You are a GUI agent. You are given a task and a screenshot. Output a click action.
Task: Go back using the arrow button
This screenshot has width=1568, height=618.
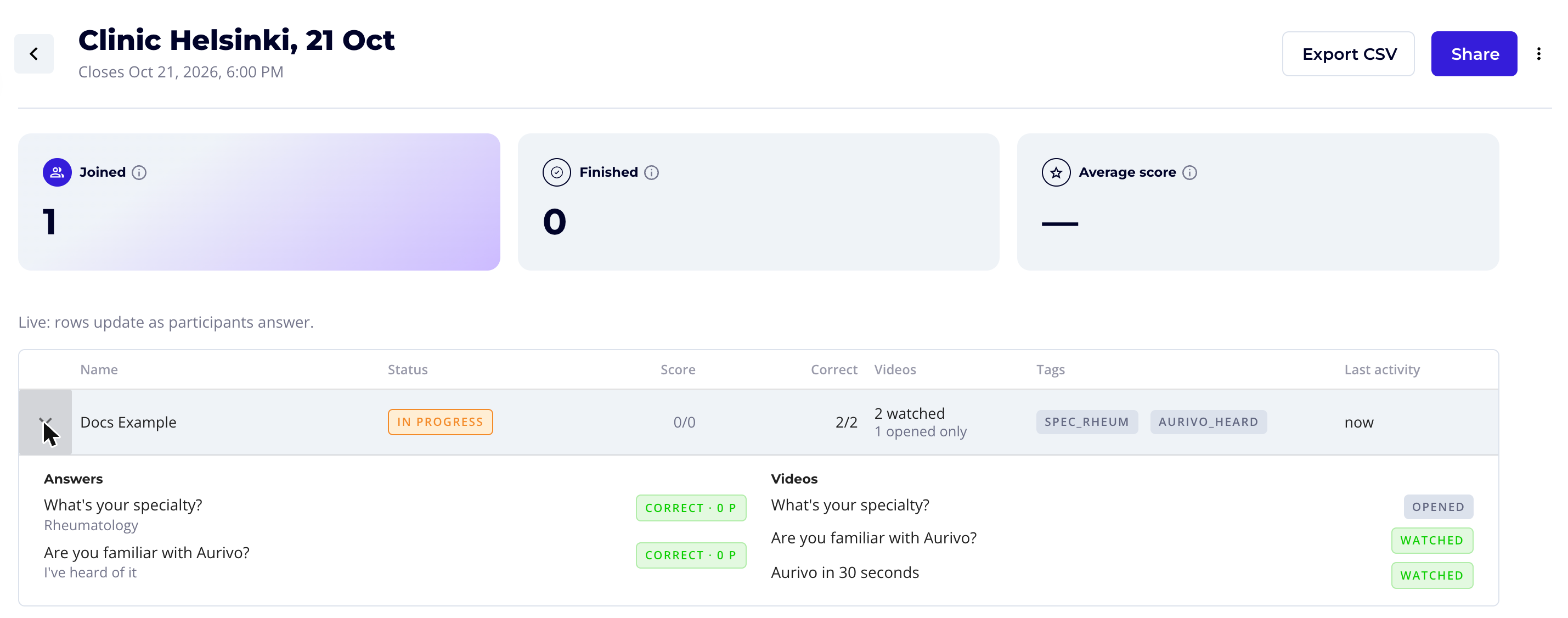coord(34,54)
